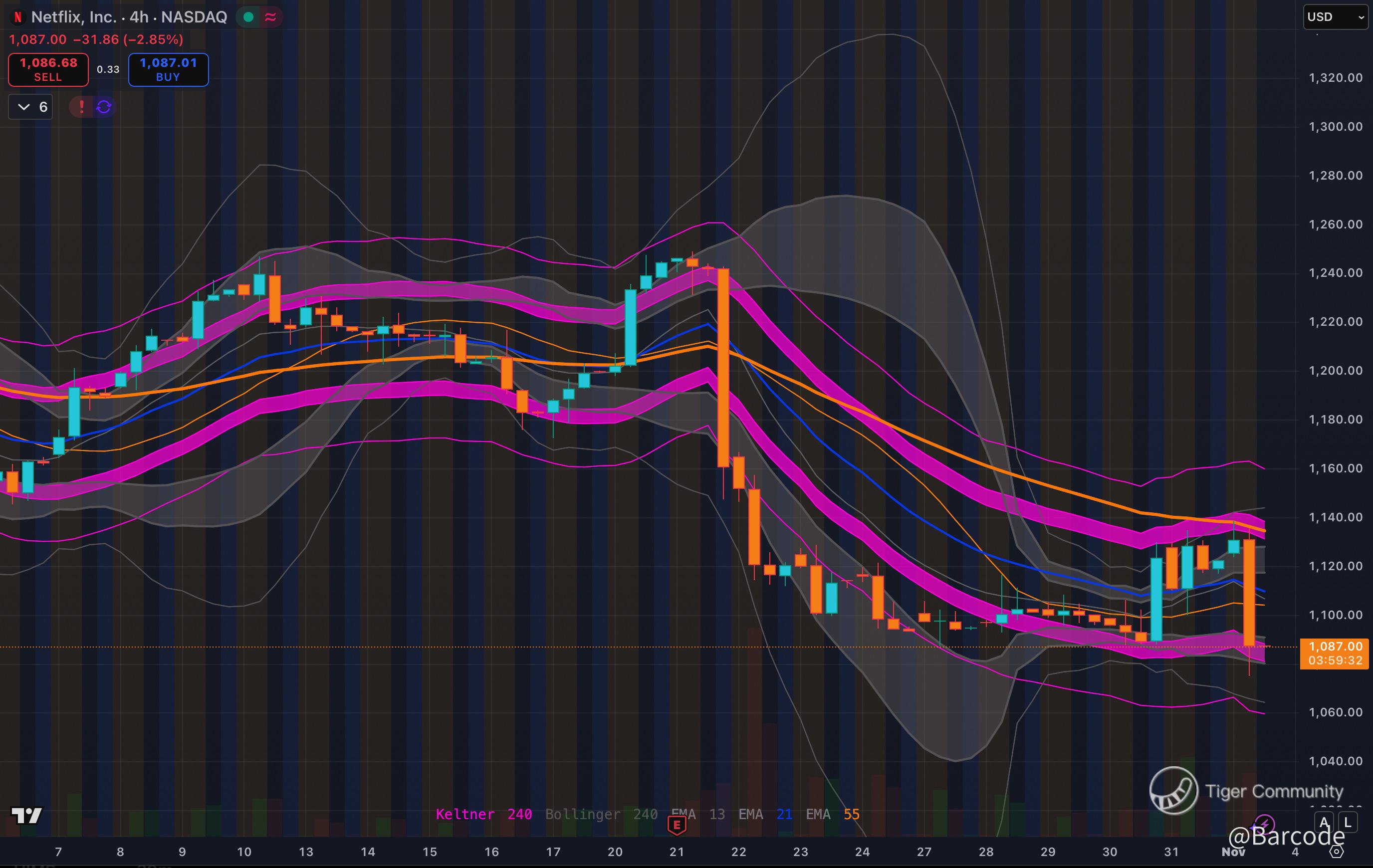1373x868 pixels.
Task: Open the TradingView logo
Action: (27, 816)
